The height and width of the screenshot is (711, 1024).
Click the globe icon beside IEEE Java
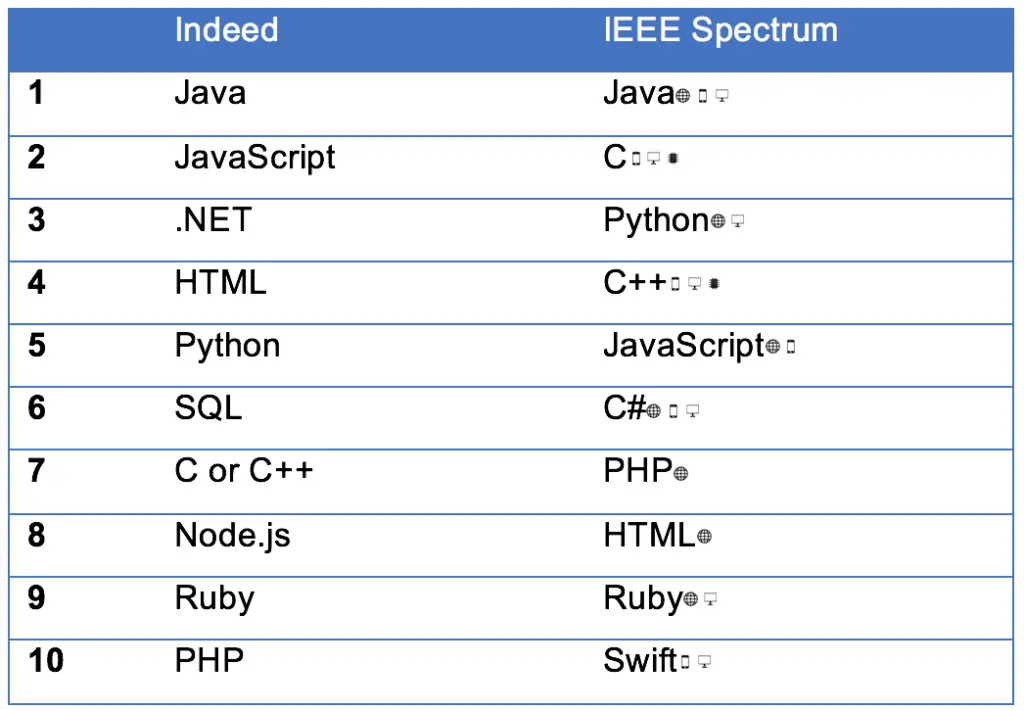683,96
